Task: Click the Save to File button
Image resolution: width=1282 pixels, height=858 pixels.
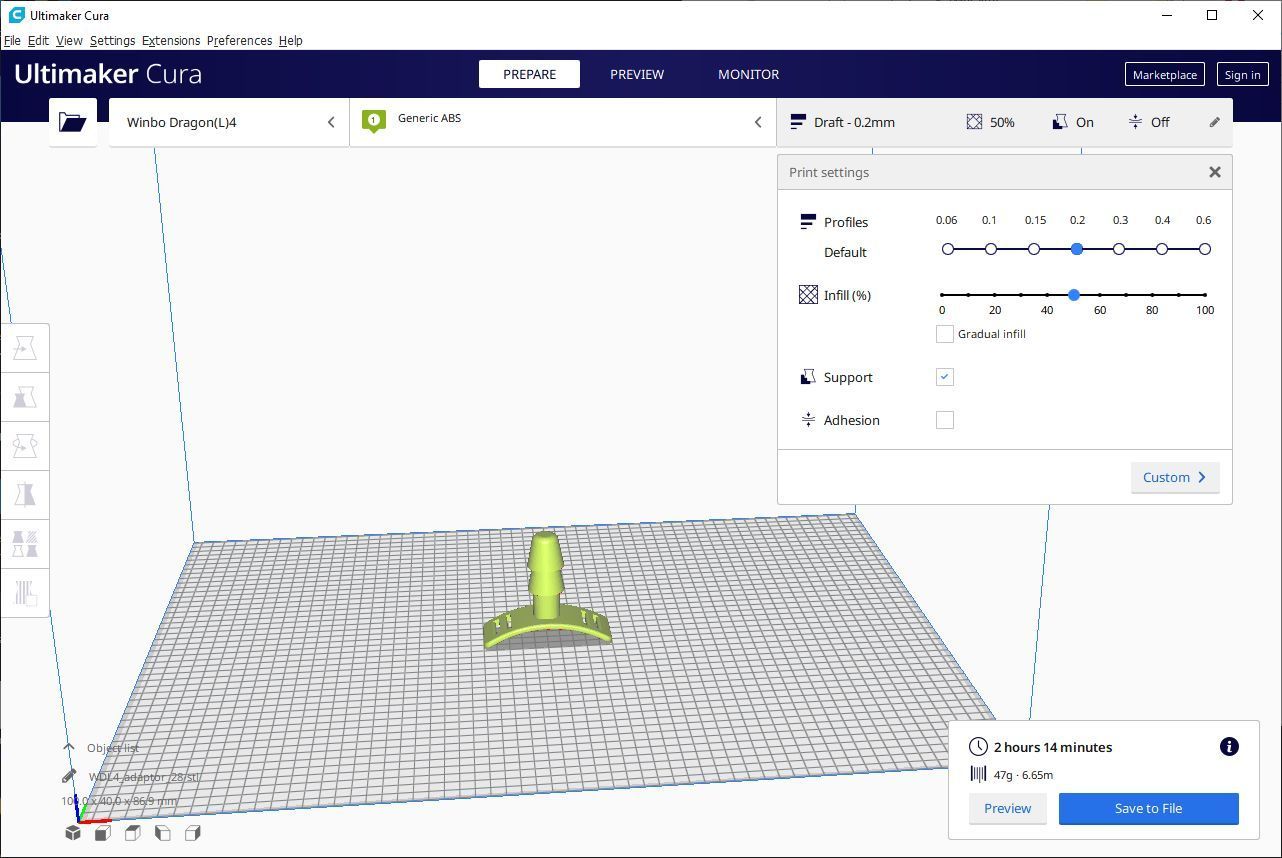Action: coord(1148,808)
